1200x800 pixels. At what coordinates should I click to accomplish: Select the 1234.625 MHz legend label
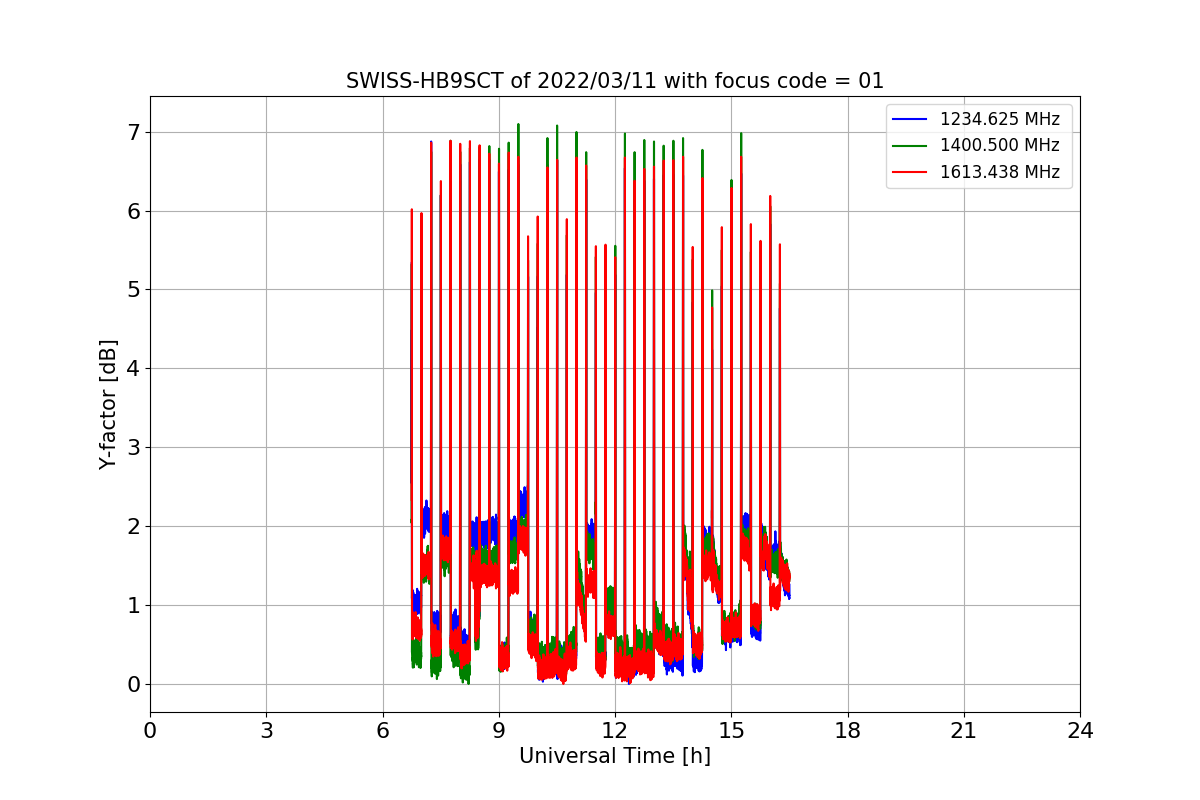[999, 119]
